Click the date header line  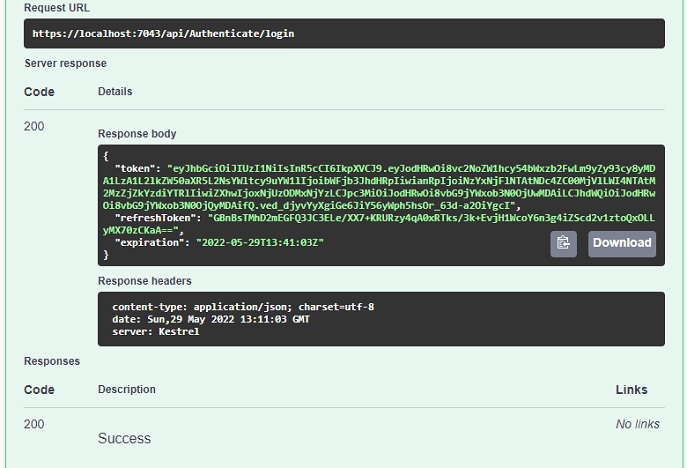coord(211,319)
